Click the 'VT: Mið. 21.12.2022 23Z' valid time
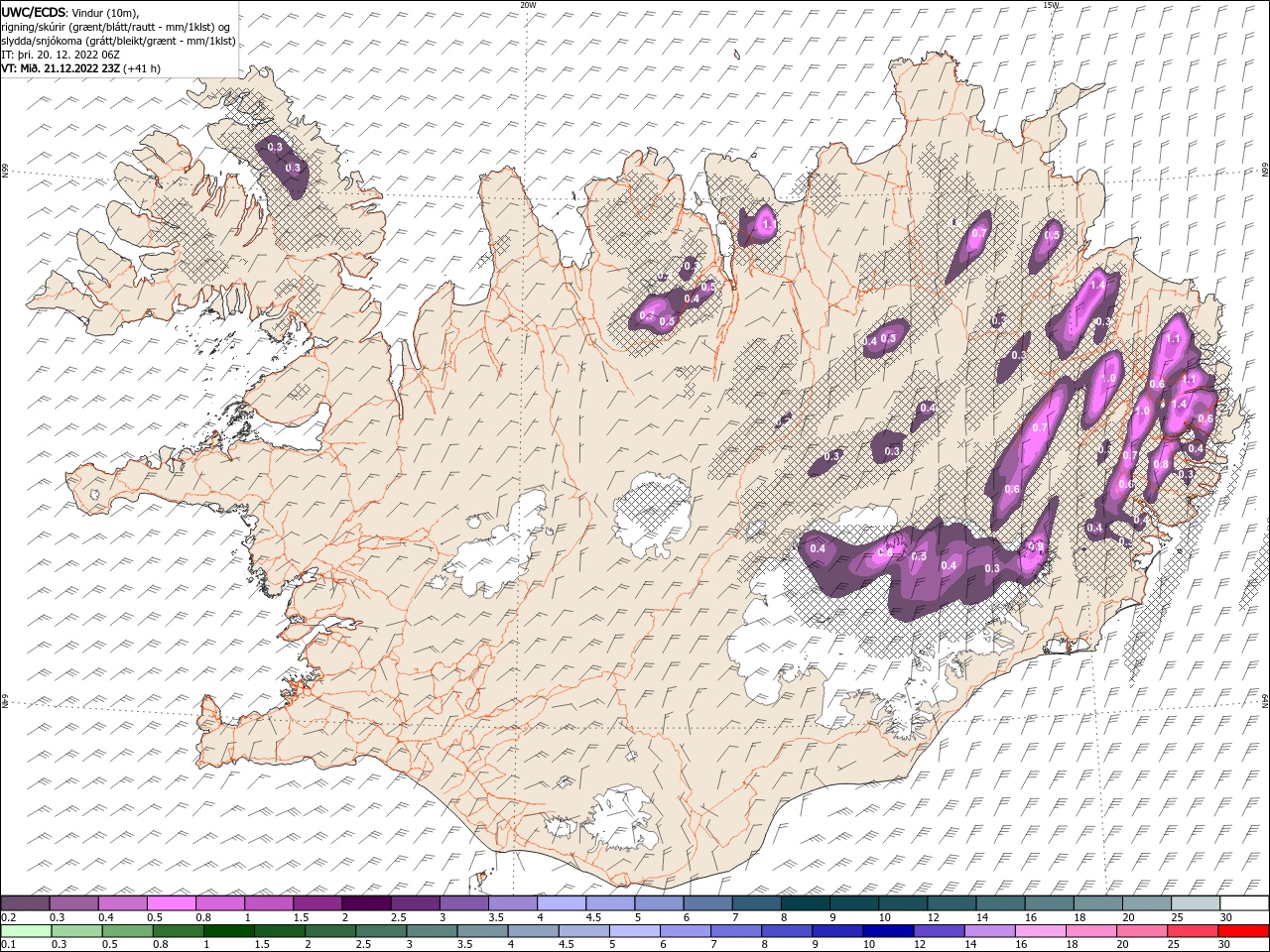This screenshot has height=952, width=1270. pos(61,68)
